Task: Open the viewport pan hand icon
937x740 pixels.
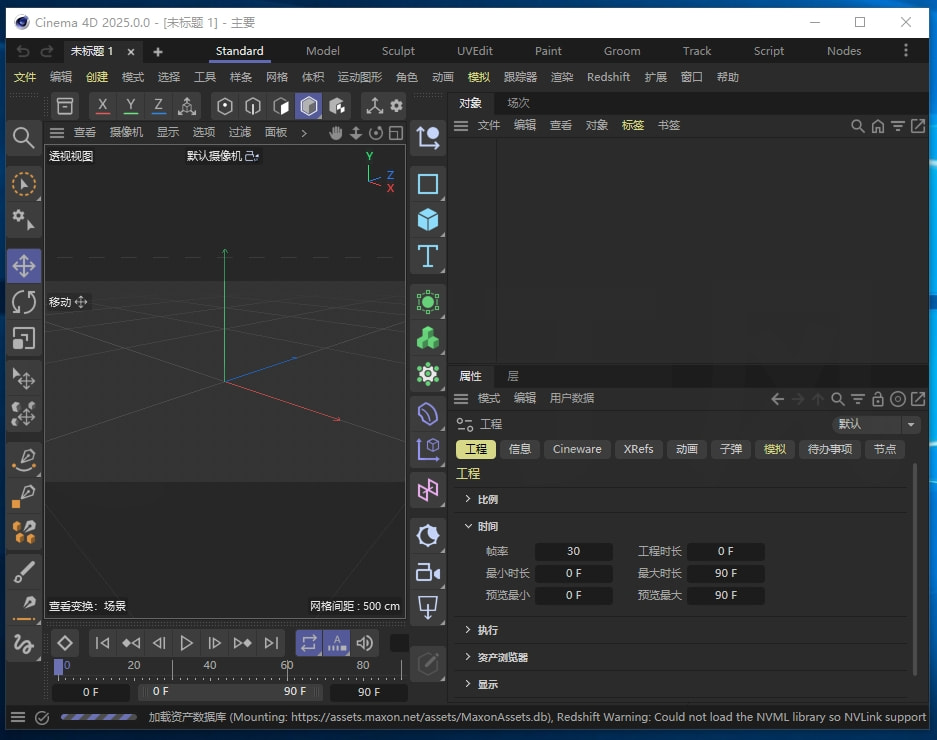Action: pyautogui.click(x=336, y=133)
